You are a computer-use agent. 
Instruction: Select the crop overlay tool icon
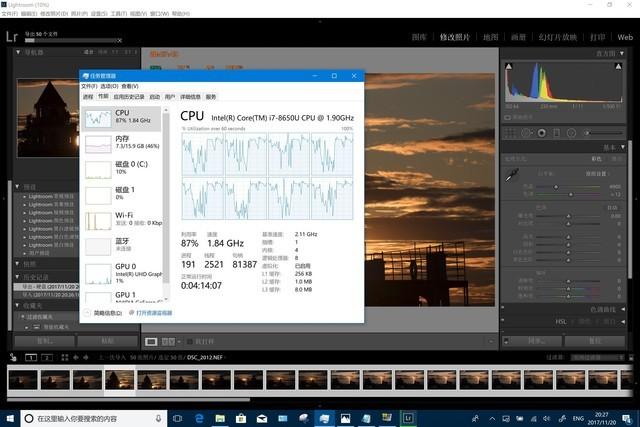(x=511, y=133)
